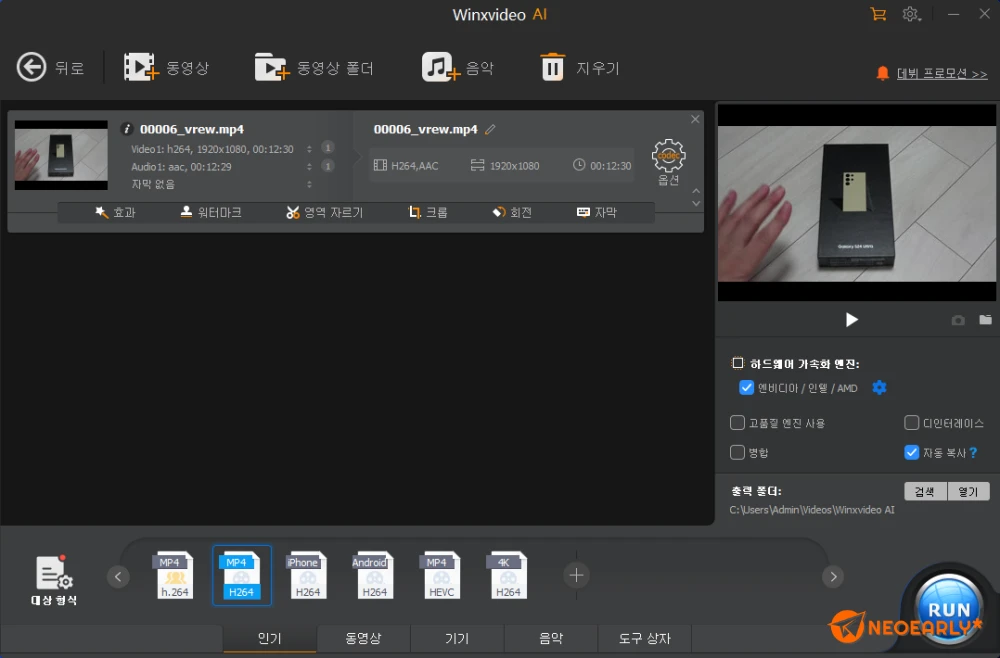The height and width of the screenshot is (658, 1000).
Task: Click the 1920x1080 output resolution
Action: tap(506, 166)
